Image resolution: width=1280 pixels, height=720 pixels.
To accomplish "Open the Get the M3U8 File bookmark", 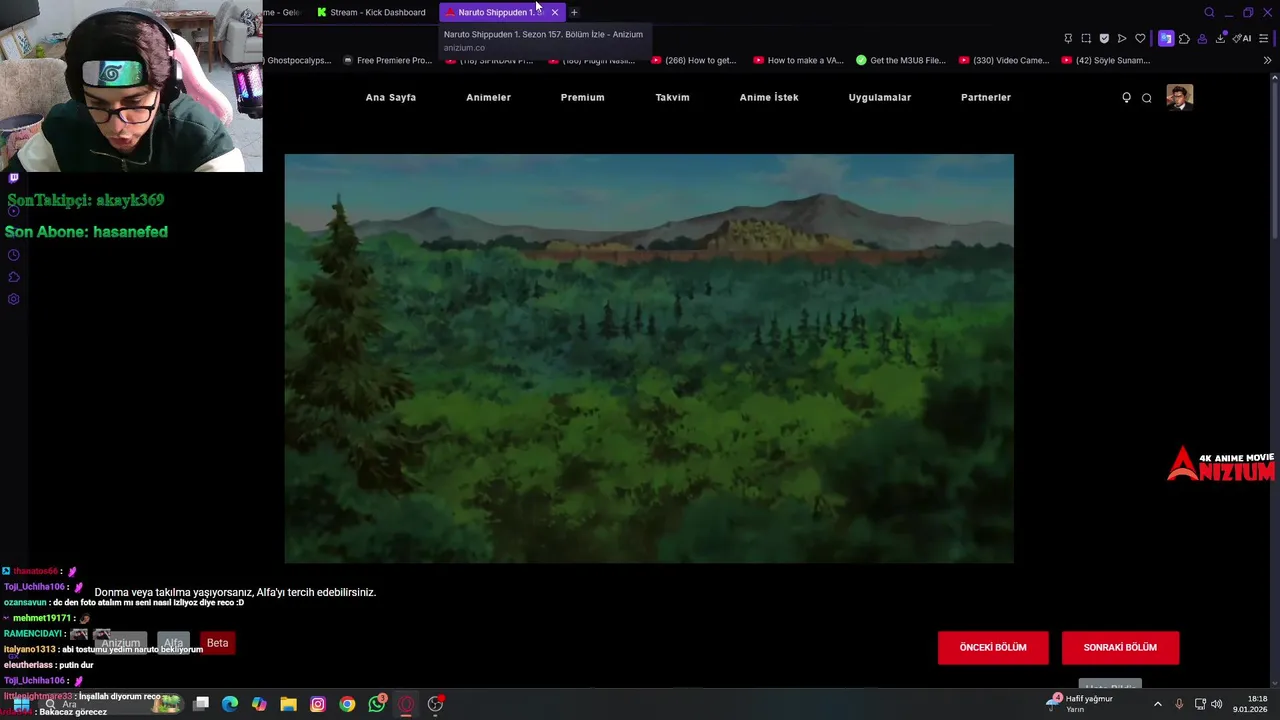I will pyautogui.click(x=901, y=60).
